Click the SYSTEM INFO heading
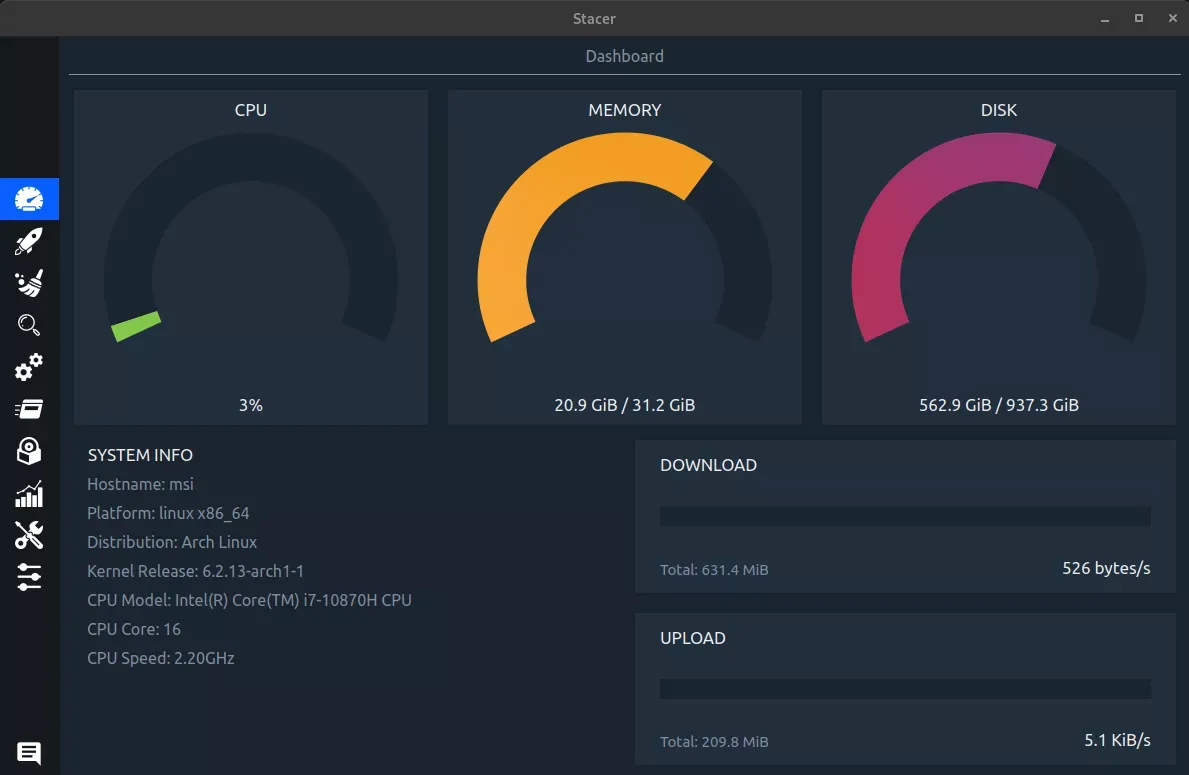Viewport: 1189px width, 775px height. pyautogui.click(x=140, y=455)
